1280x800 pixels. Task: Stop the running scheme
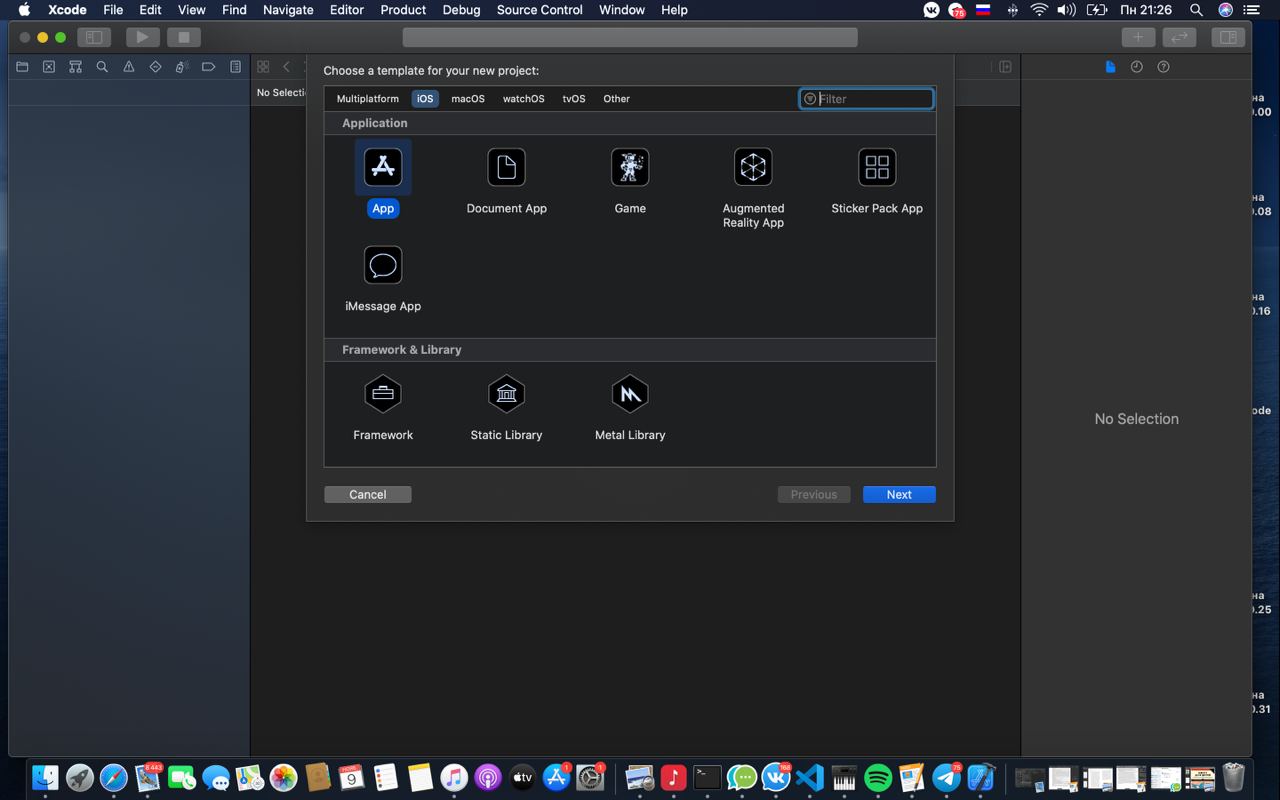click(x=183, y=37)
